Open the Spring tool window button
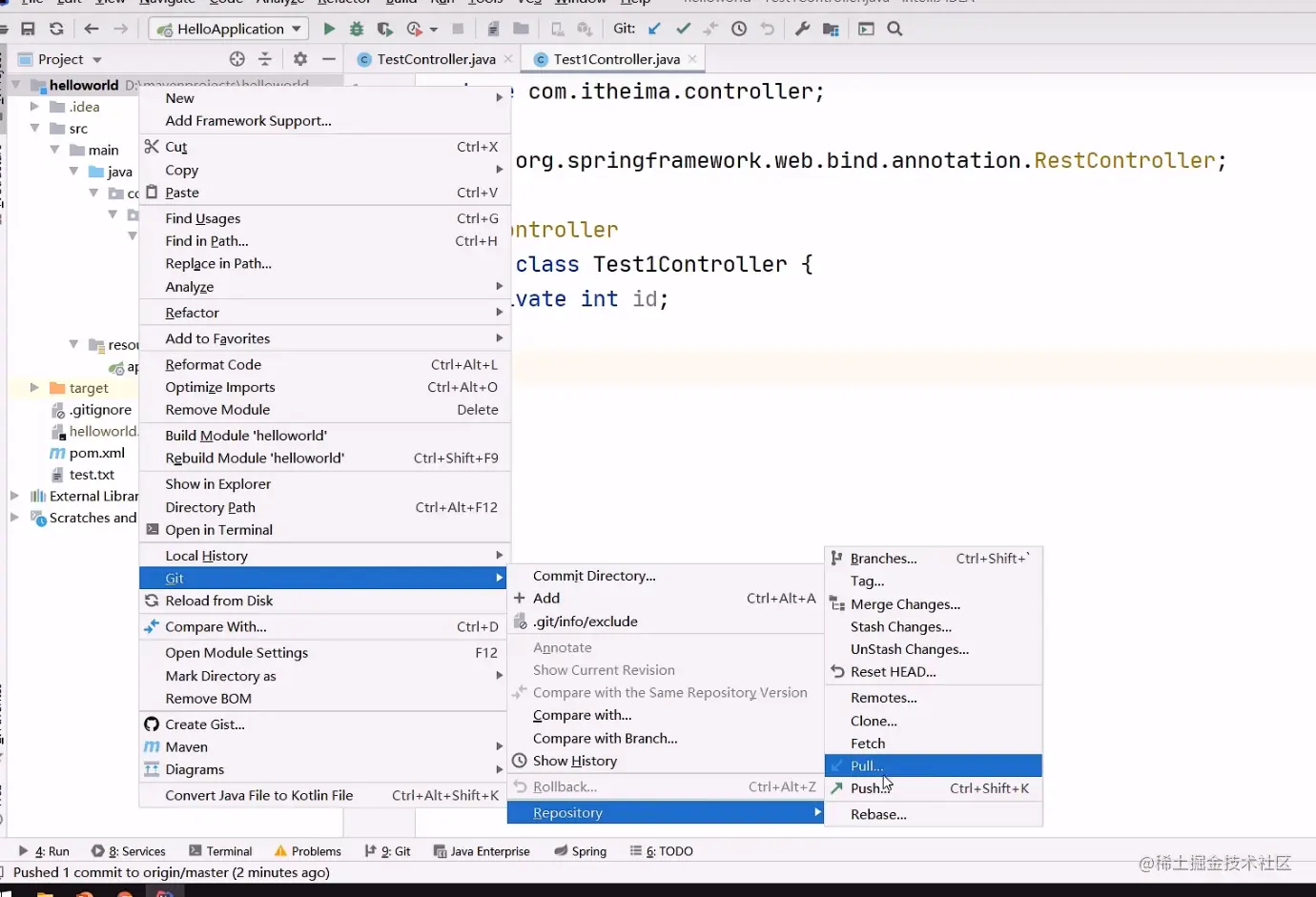This screenshot has height=897, width=1316. (580, 851)
